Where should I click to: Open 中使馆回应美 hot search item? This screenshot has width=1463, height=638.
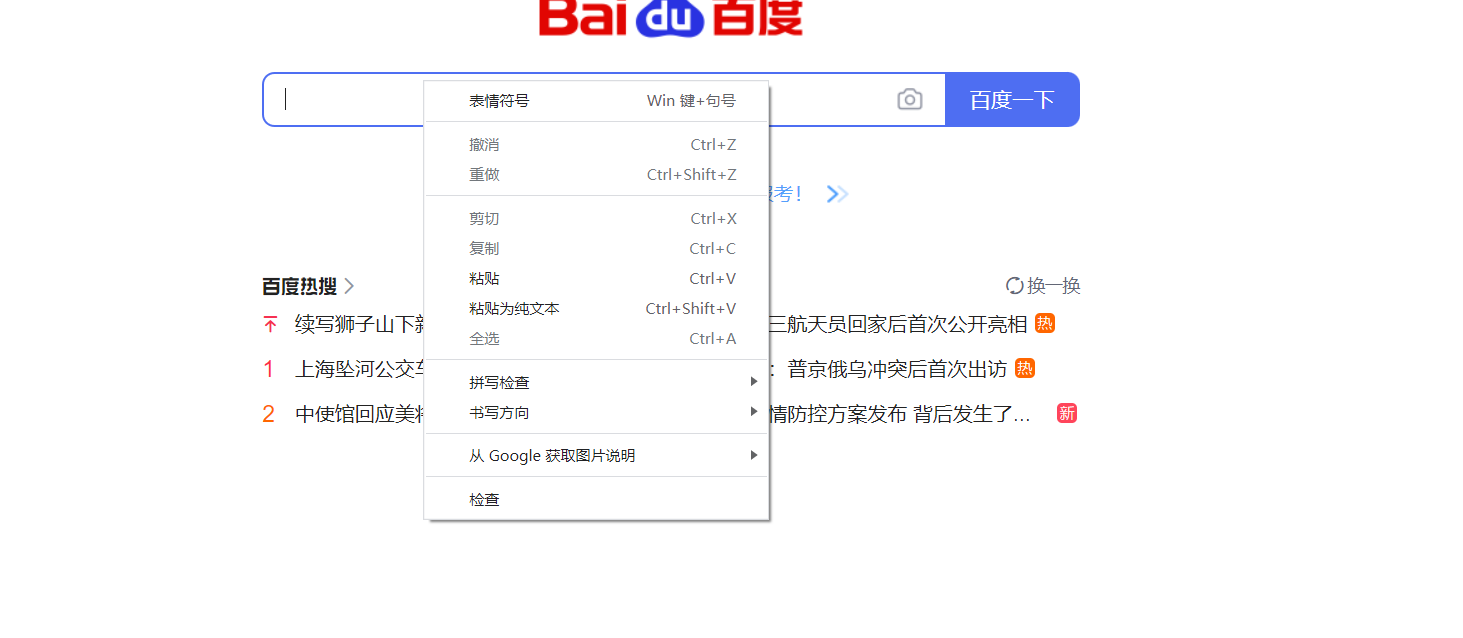click(x=359, y=413)
